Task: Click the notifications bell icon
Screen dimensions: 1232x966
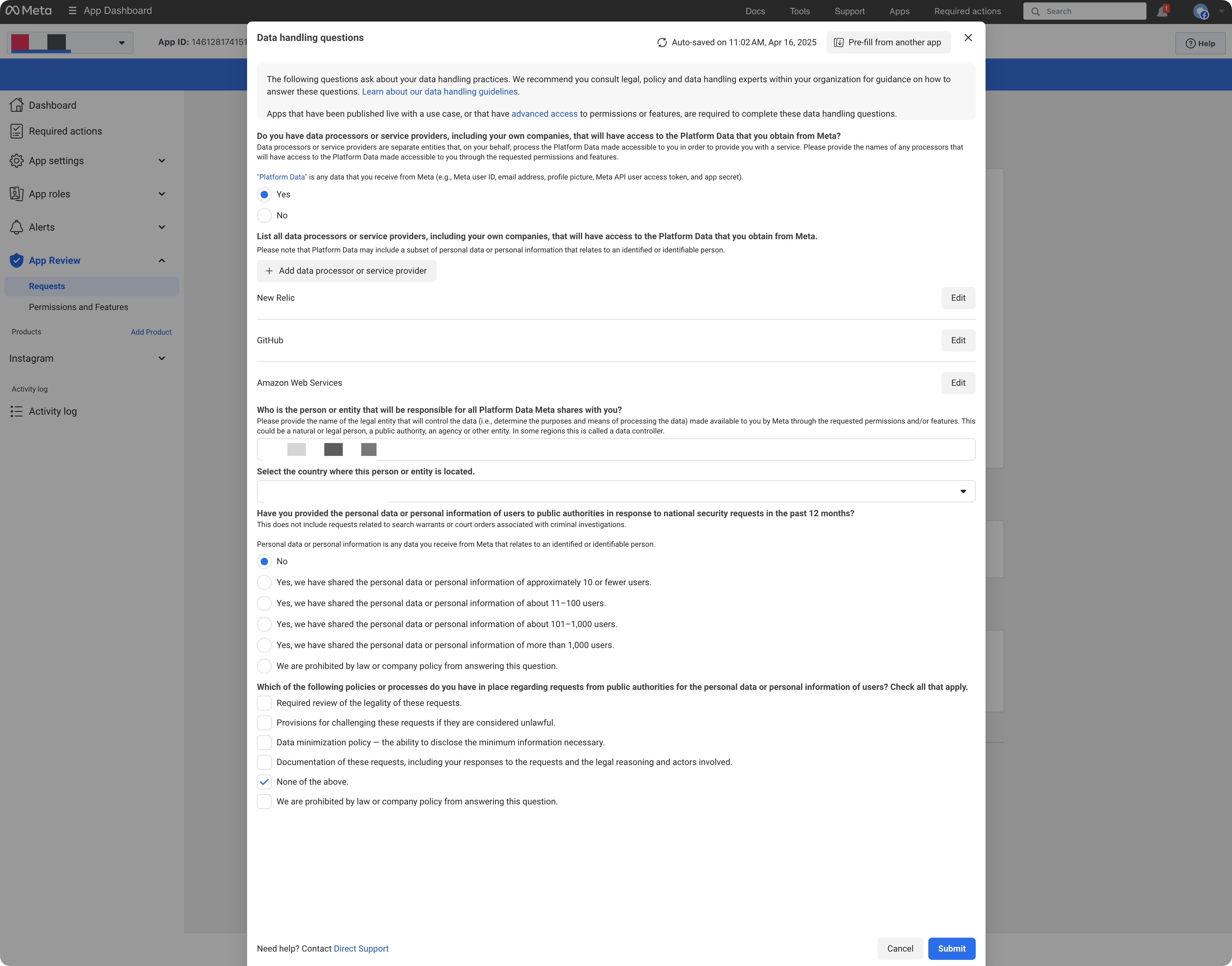Action: pyautogui.click(x=1162, y=11)
